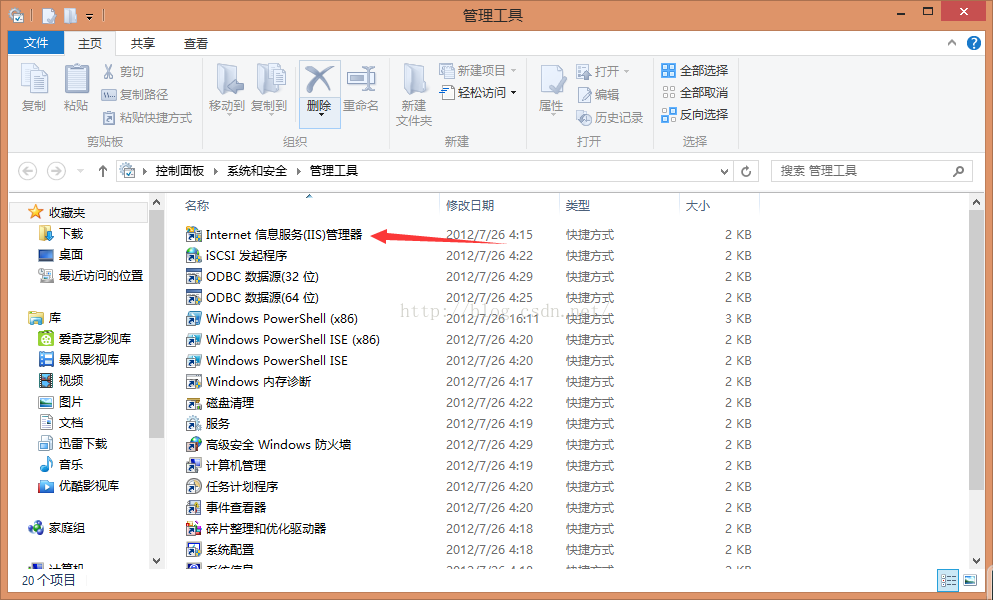The image size is (993, 600).
Task: Click 控制面板 in the address breadcrumb
Action: click(x=180, y=171)
